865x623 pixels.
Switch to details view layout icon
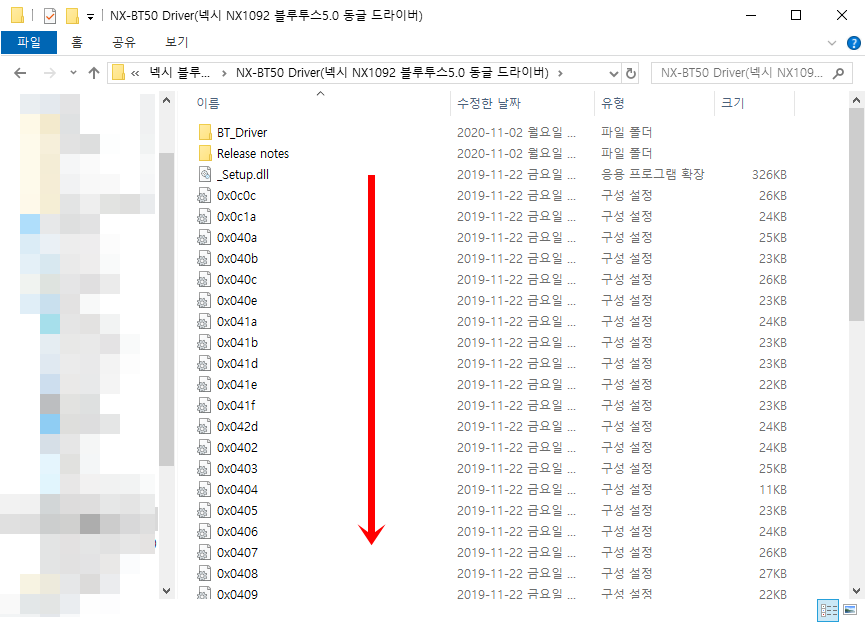click(828, 610)
